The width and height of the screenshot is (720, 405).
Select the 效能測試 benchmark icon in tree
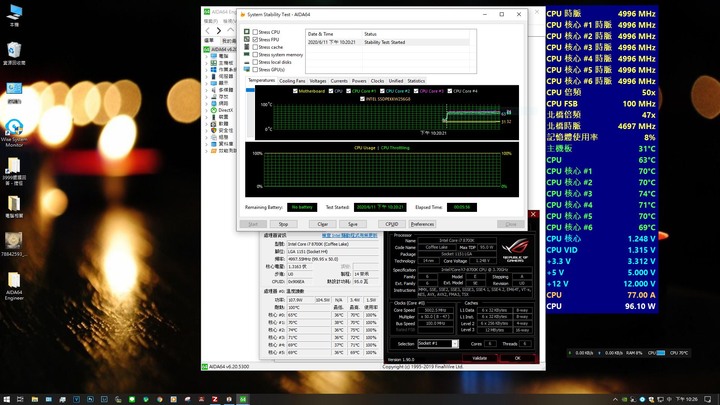click(x=214, y=151)
